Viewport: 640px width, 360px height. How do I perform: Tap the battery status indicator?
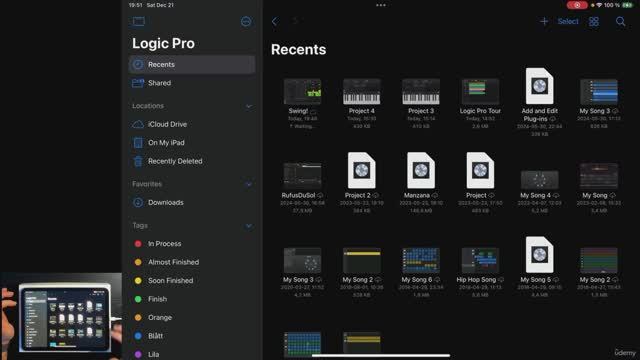(x=627, y=5)
